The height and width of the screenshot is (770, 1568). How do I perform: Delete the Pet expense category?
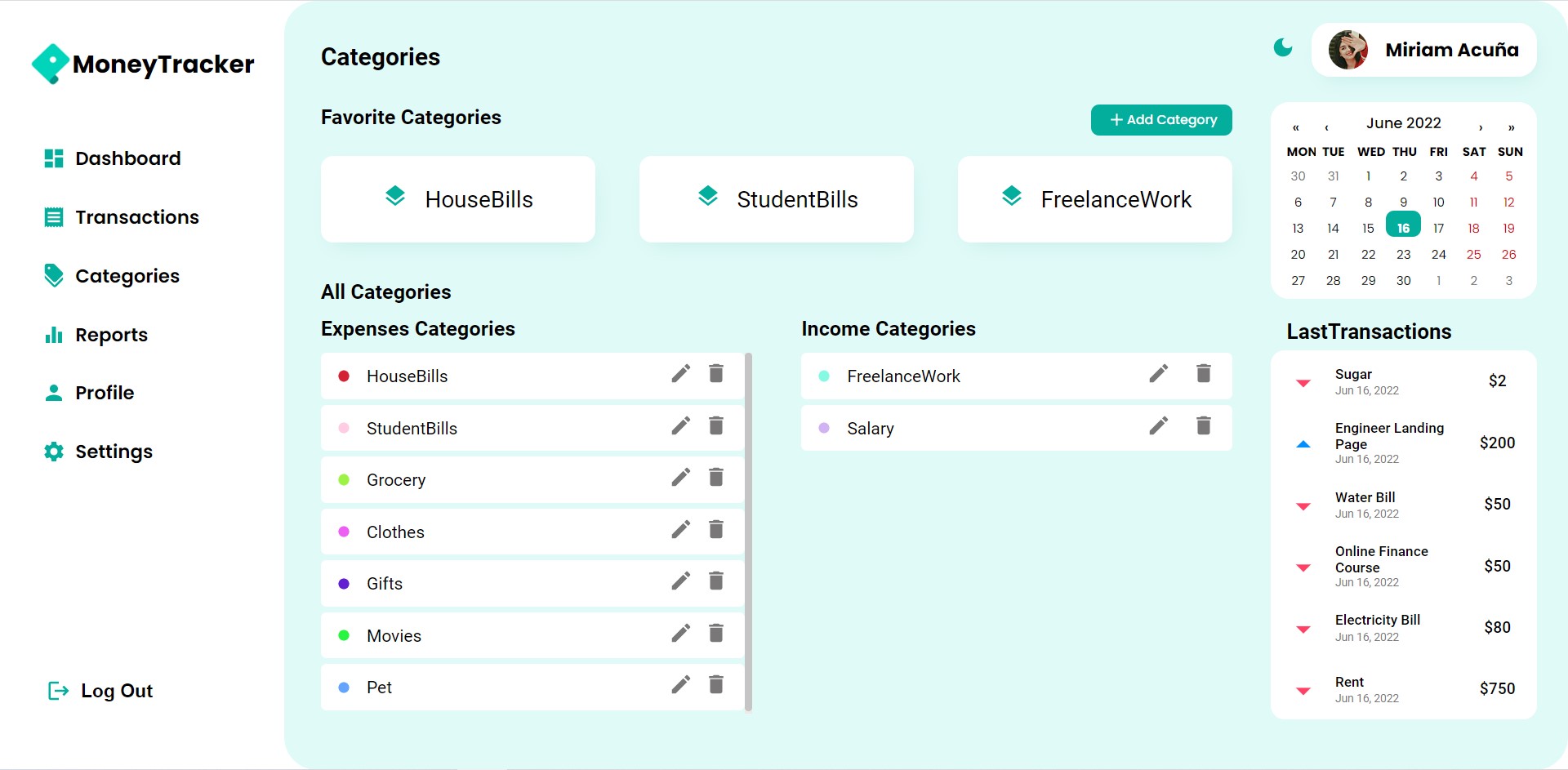tap(716, 685)
